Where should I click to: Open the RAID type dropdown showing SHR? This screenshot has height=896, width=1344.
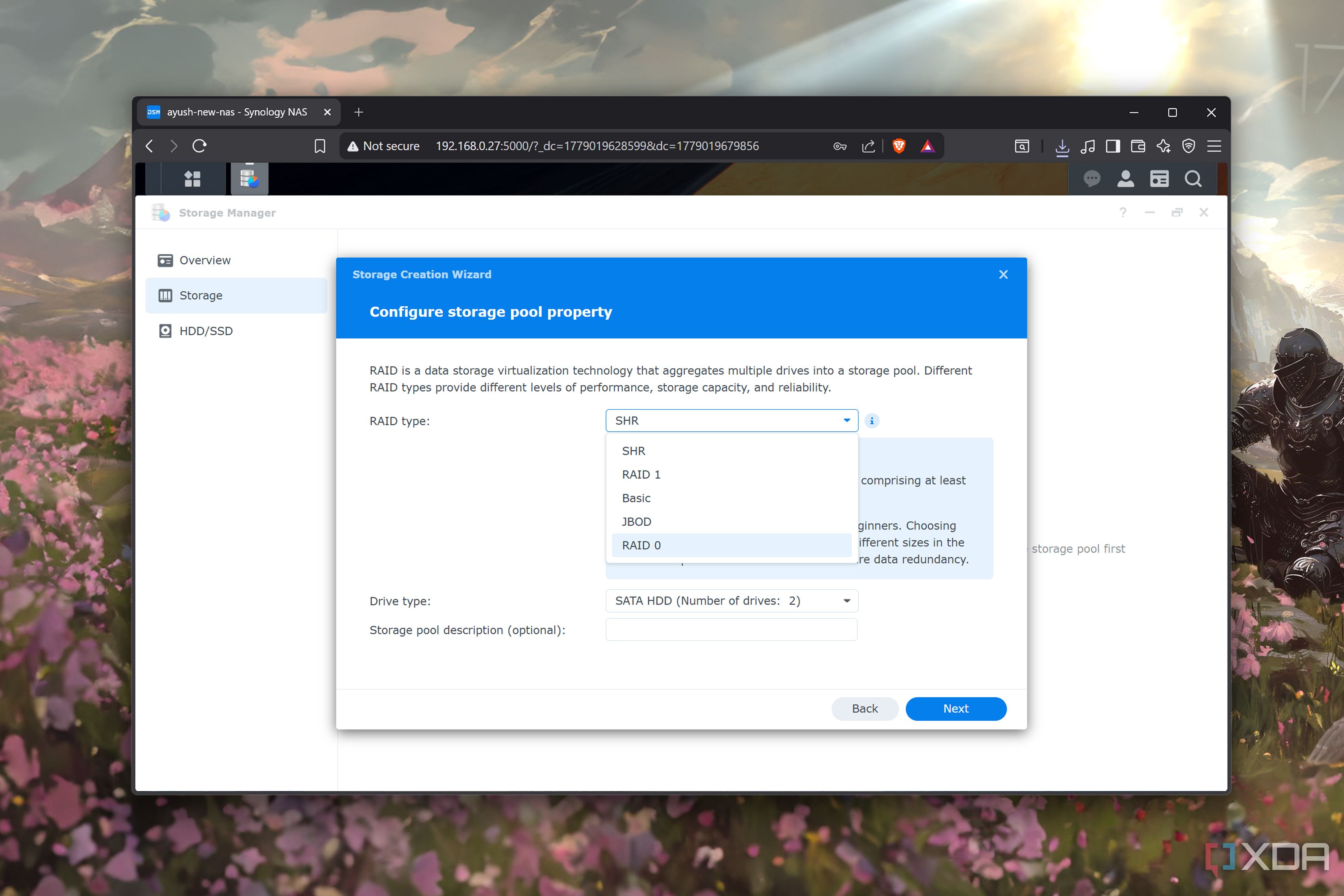point(731,421)
